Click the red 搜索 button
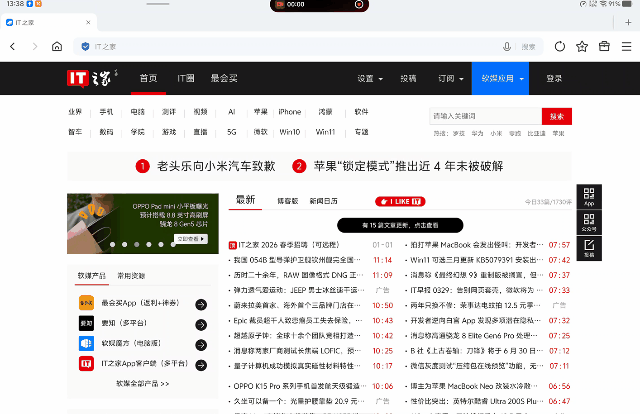Screen dimensions: 640x414 pos(556,116)
